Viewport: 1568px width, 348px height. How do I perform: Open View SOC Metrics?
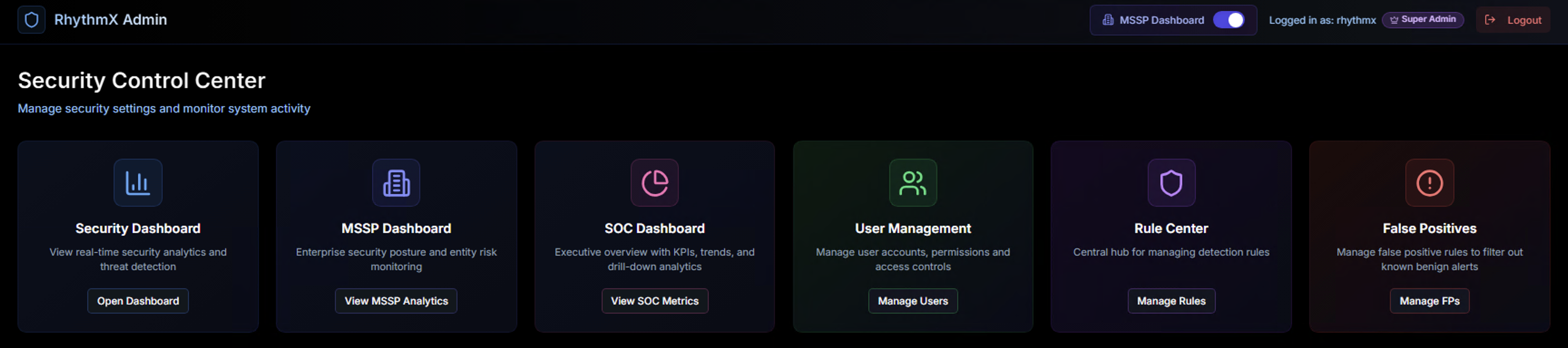pos(654,301)
